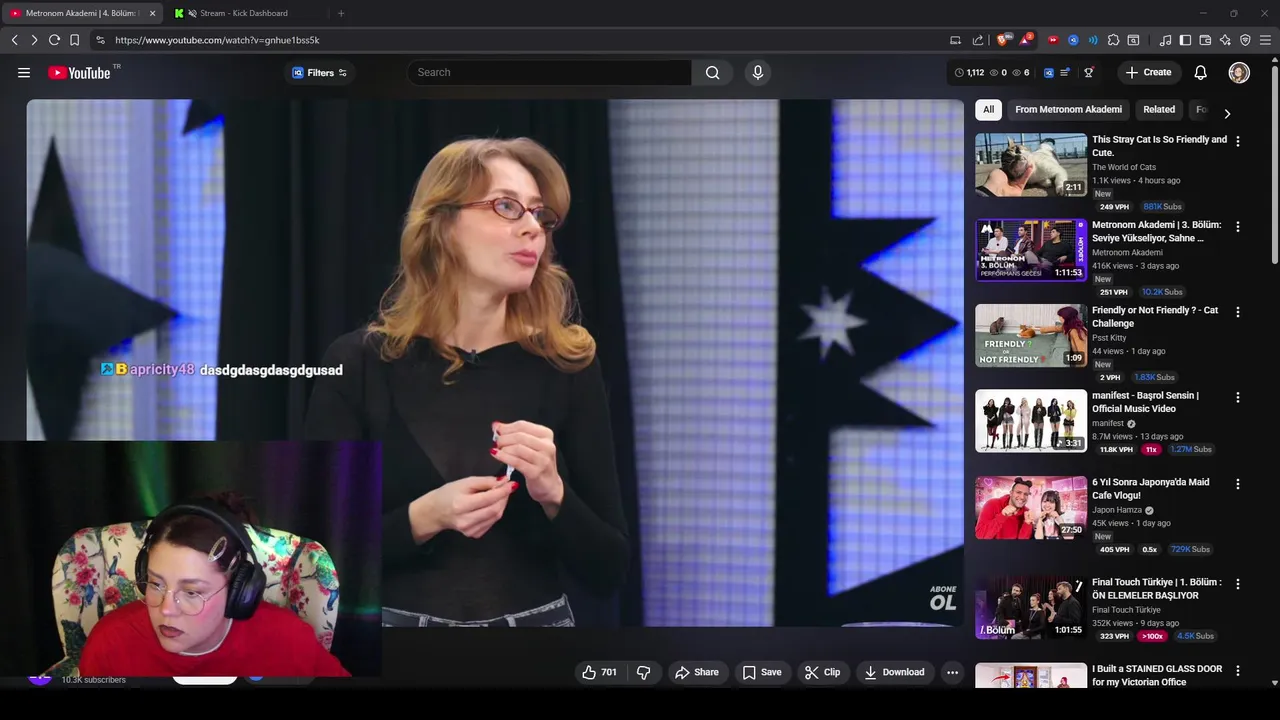Click the vidIQ trophy icon
This screenshot has height=720, width=1280.
click(x=1089, y=72)
